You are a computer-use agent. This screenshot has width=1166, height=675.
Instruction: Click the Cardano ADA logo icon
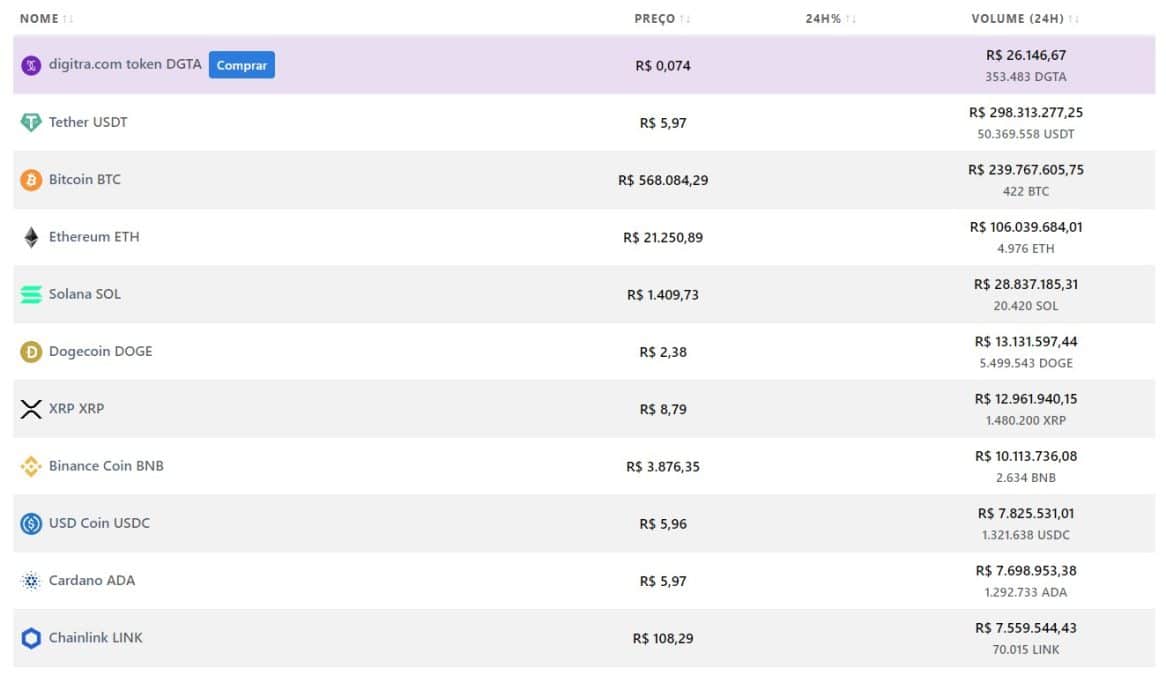31,581
